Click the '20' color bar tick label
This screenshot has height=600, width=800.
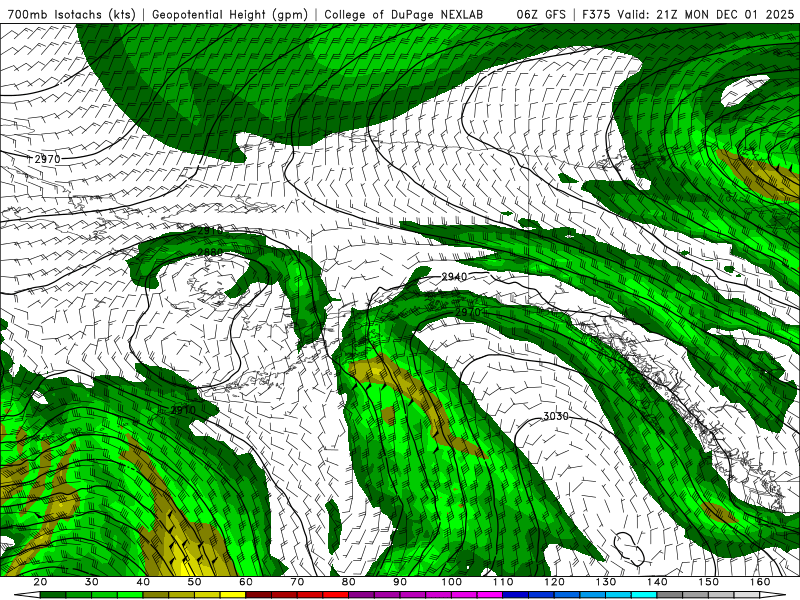pyautogui.click(x=40, y=582)
